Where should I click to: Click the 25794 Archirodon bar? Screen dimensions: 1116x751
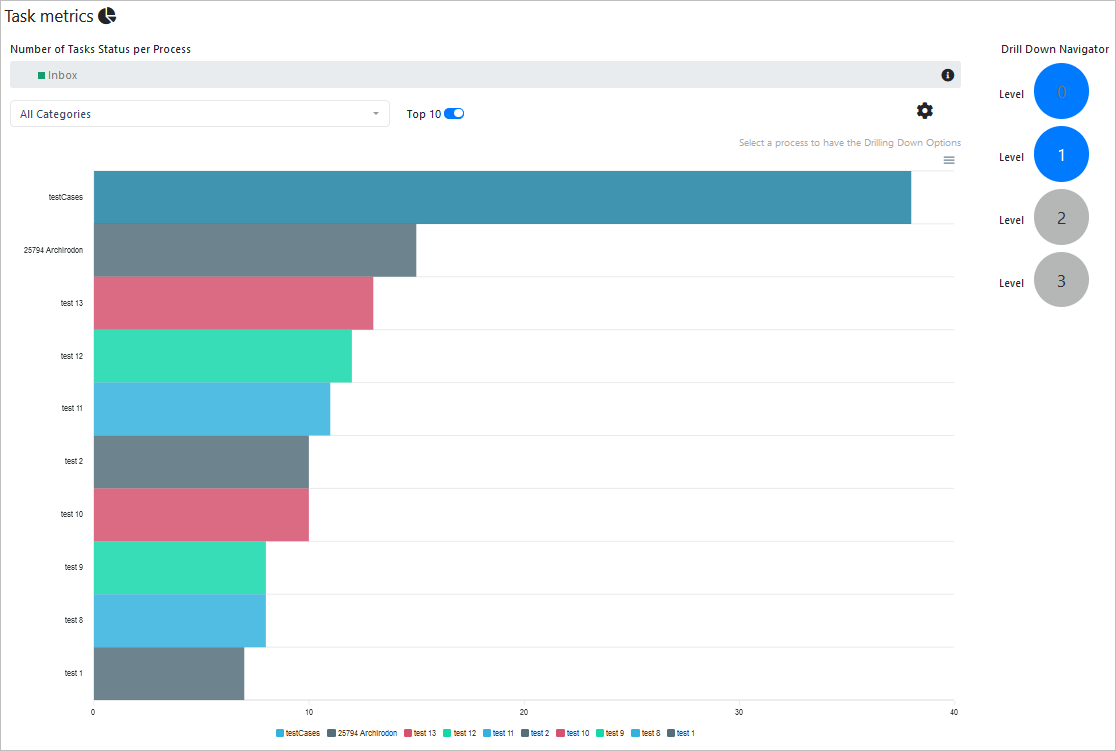[x=254, y=250]
